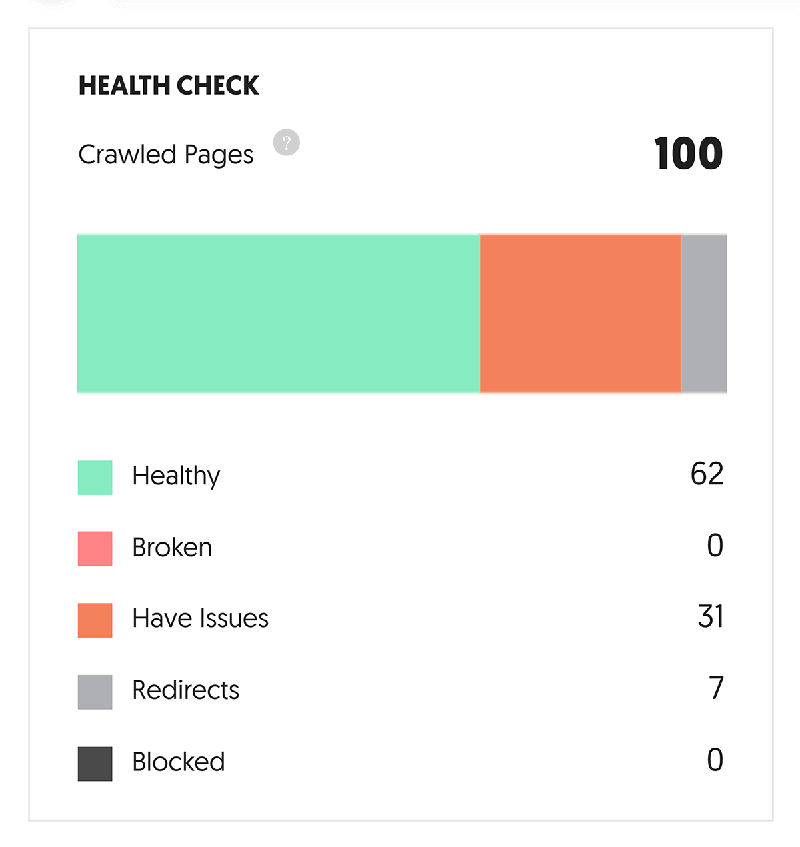
Task: Select the Redirects label
Action: 186,691
